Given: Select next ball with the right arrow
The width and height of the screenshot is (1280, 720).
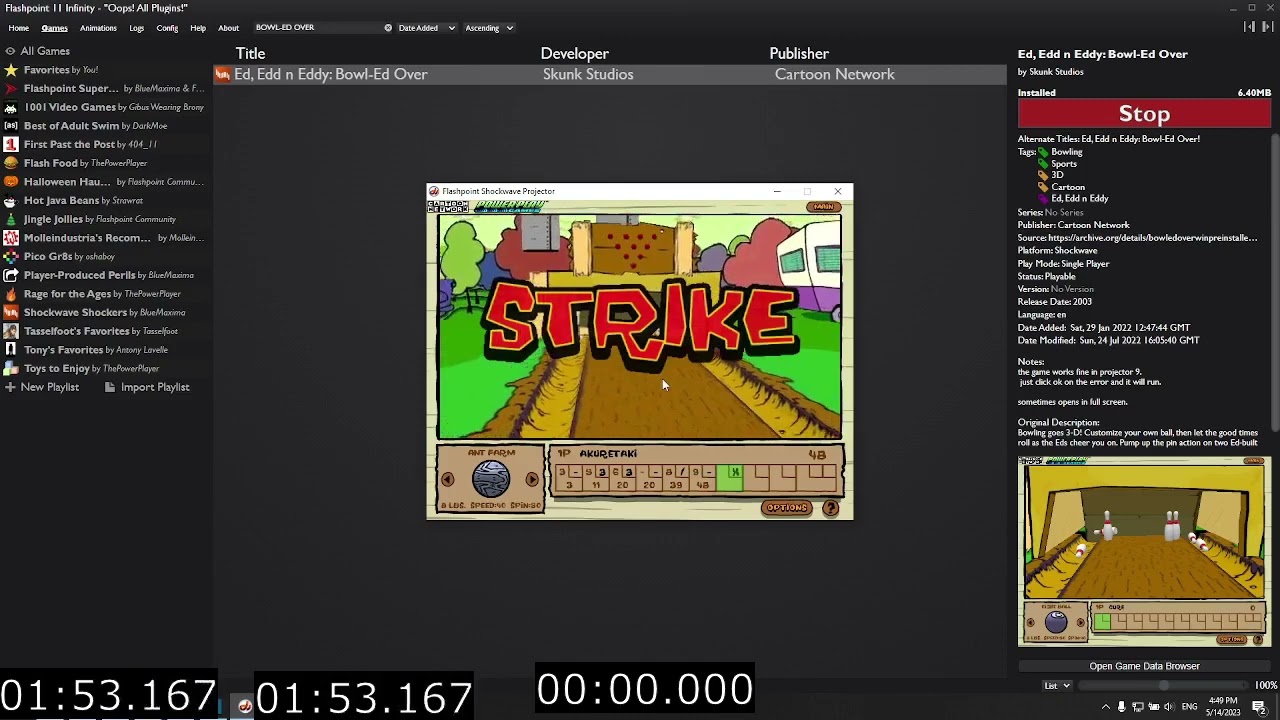Looking at the screenshot, I should point(532,480).
